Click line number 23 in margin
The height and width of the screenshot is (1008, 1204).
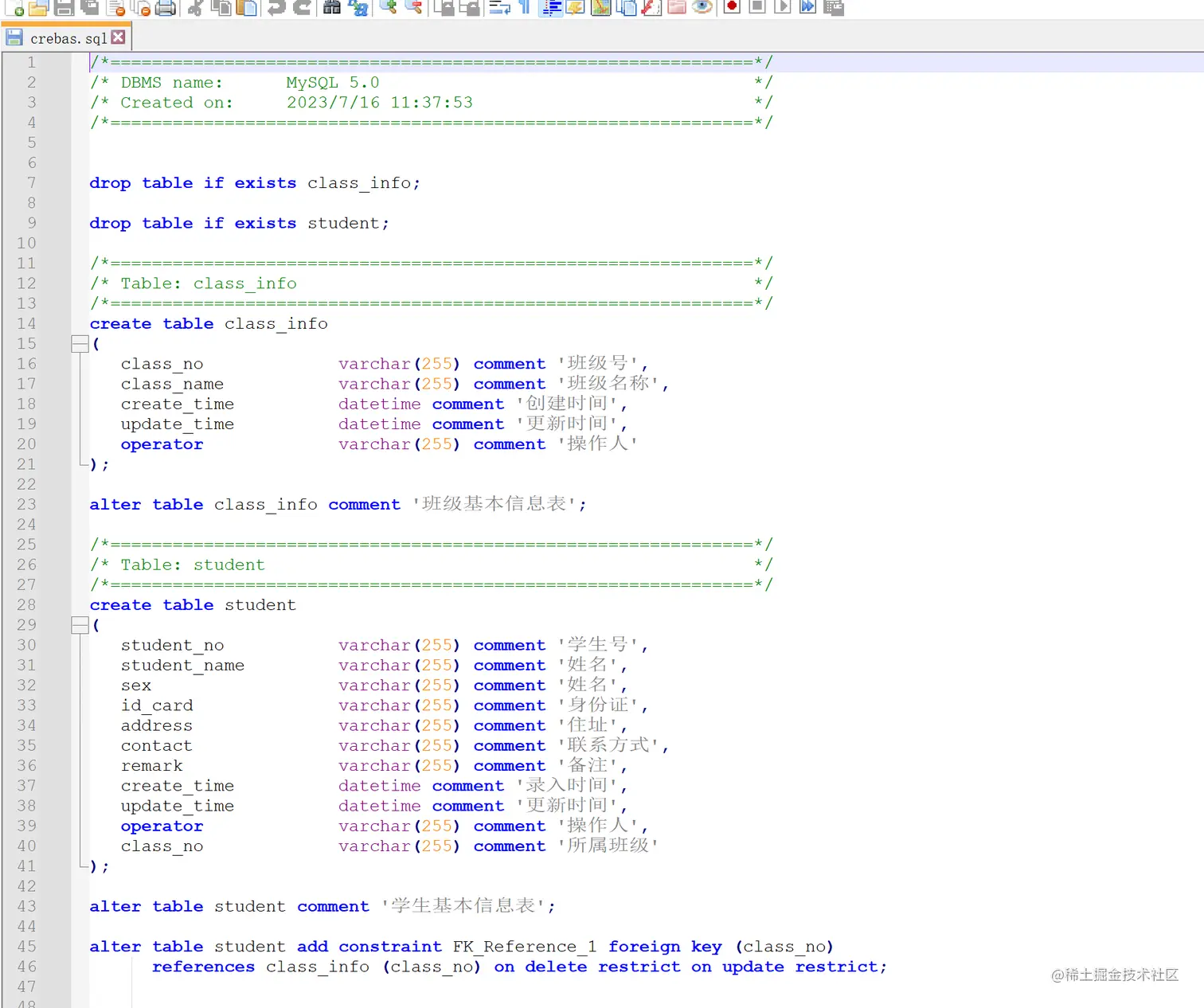click(x=26, y=504)
